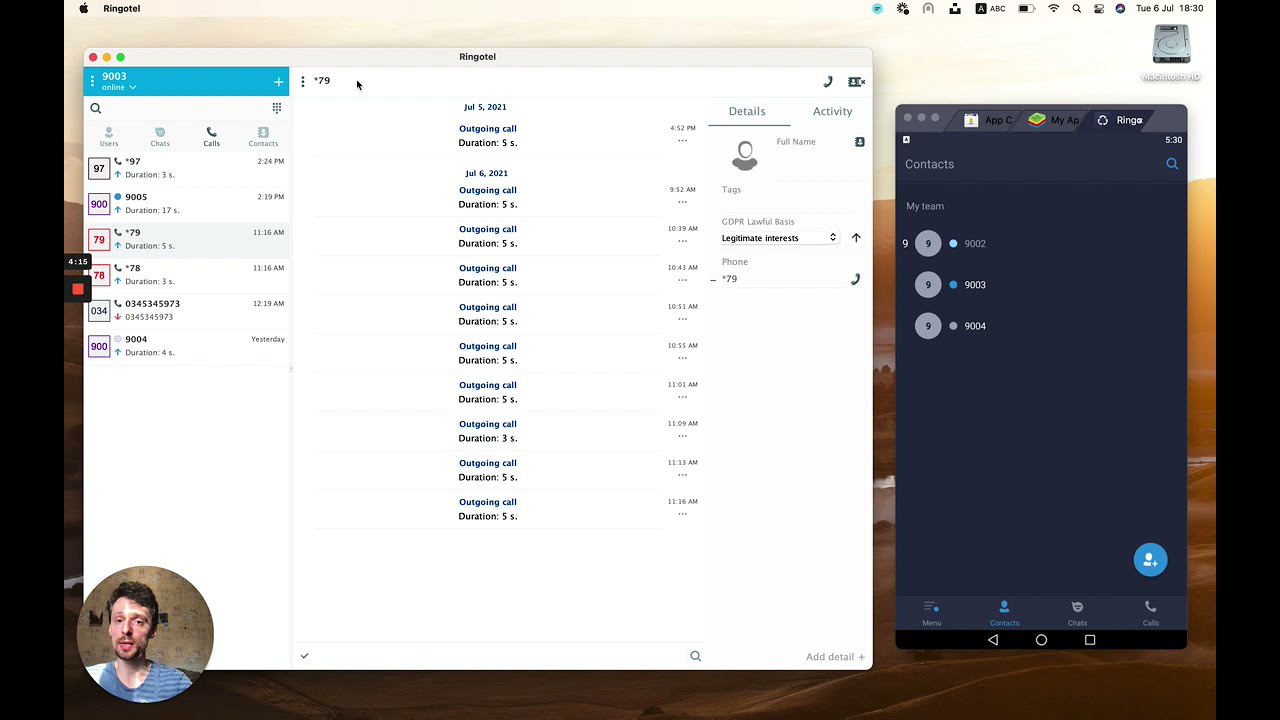Open options for the 11:09 AM call

[682, 436]
